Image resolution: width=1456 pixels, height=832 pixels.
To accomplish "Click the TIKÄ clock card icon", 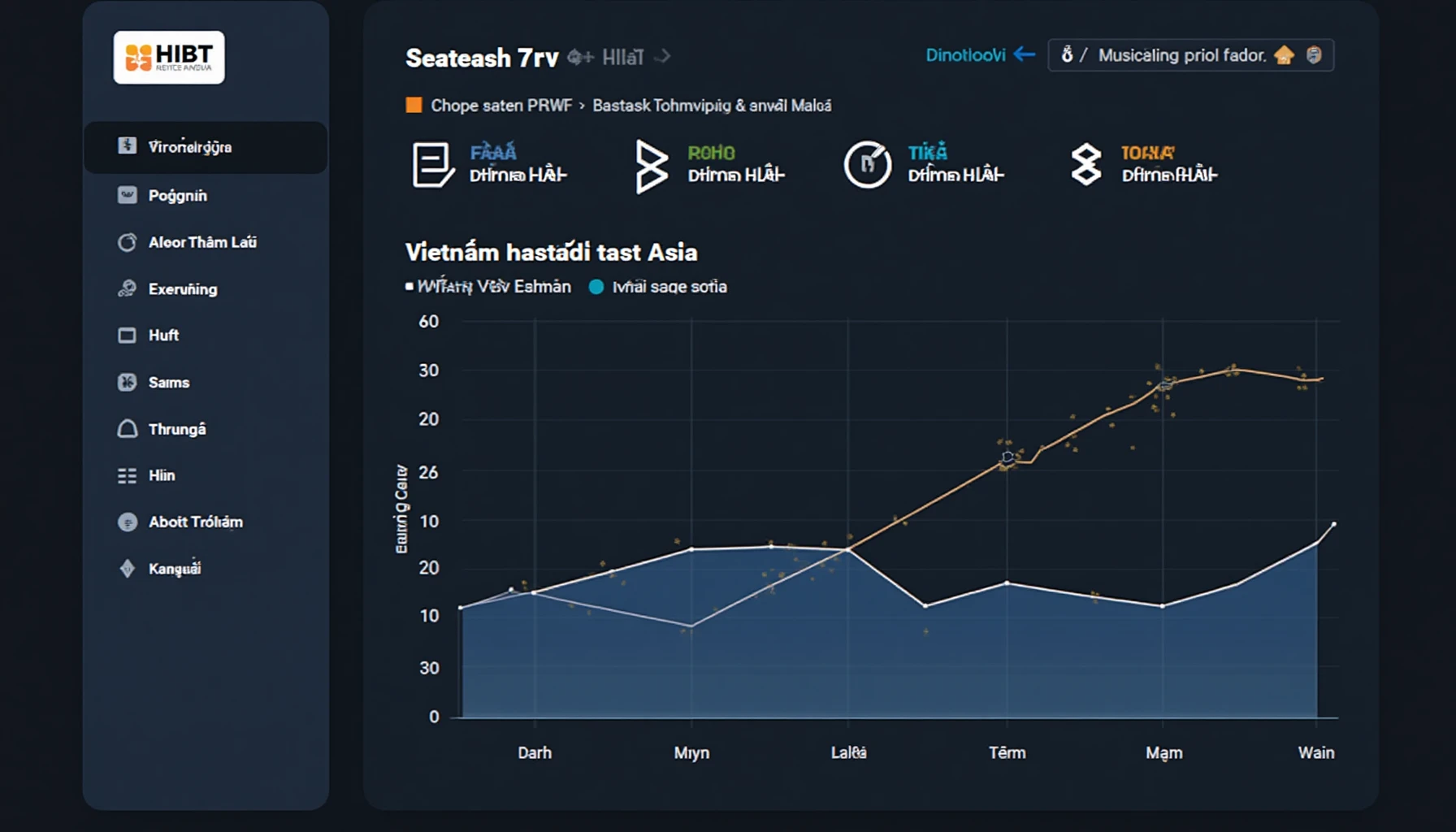I will [867, 164].
